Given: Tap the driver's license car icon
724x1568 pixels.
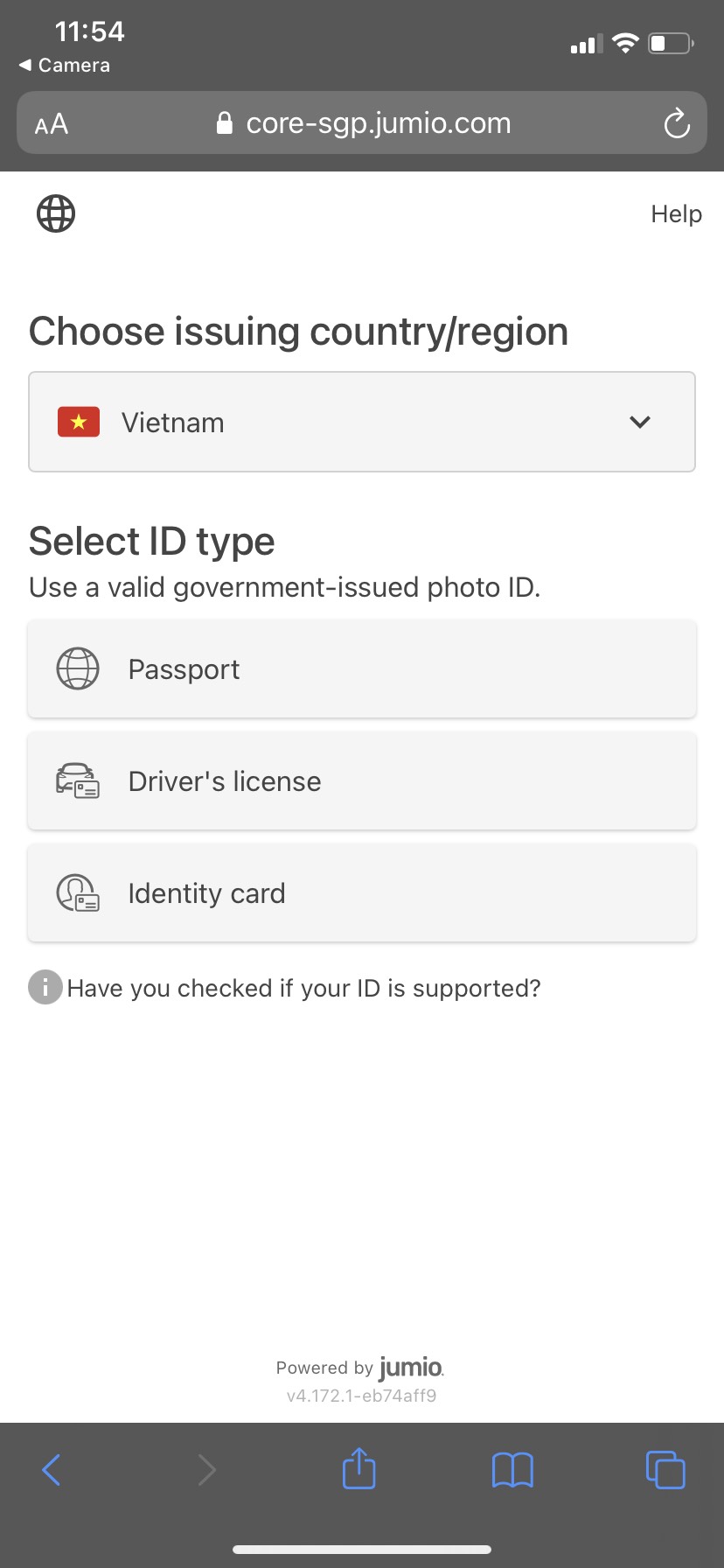Looking at the screenshot, I should pos(78,780).
